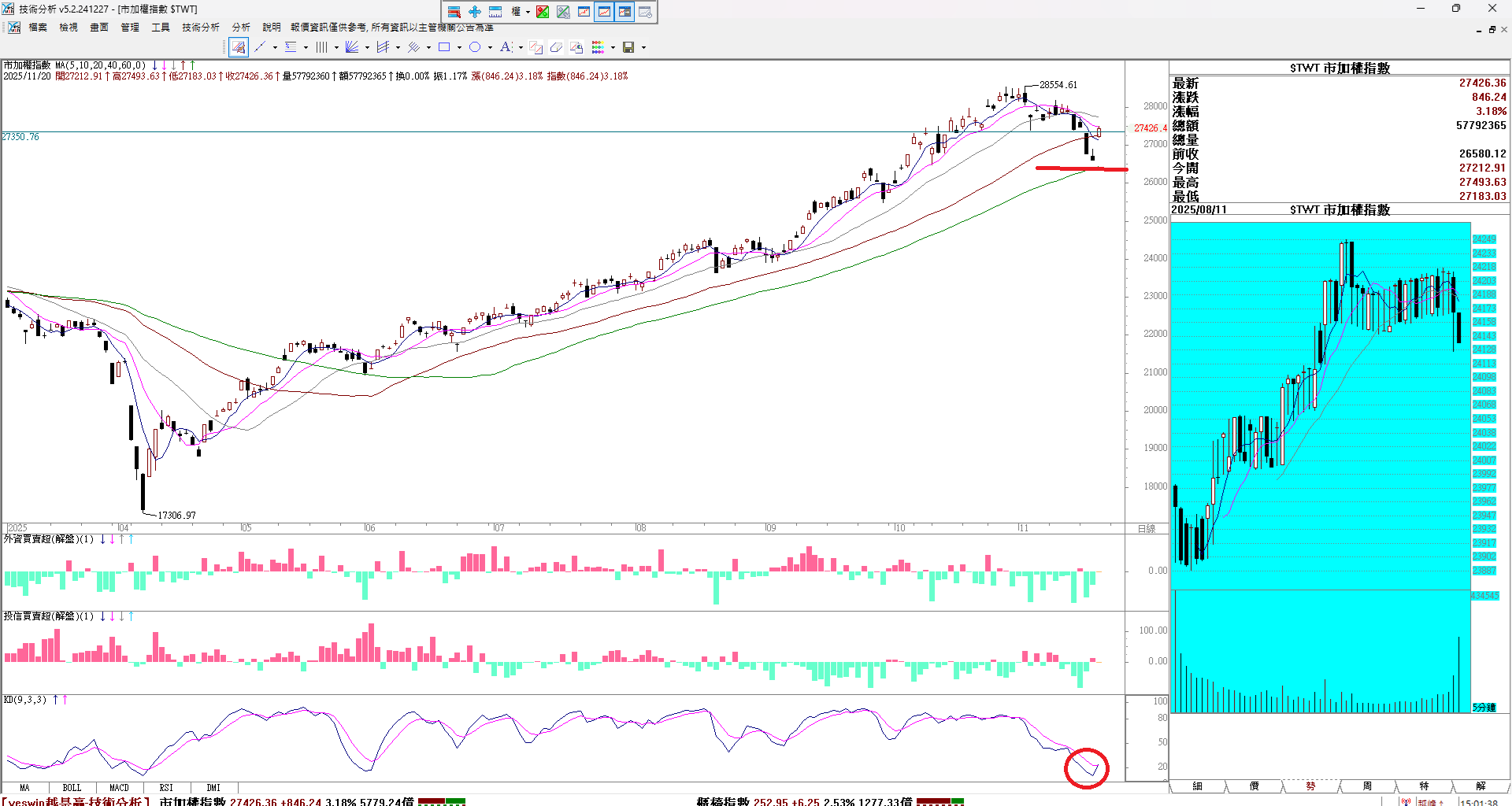Expand dropdown arrow next to rectangle tool

tap(459, 47)
